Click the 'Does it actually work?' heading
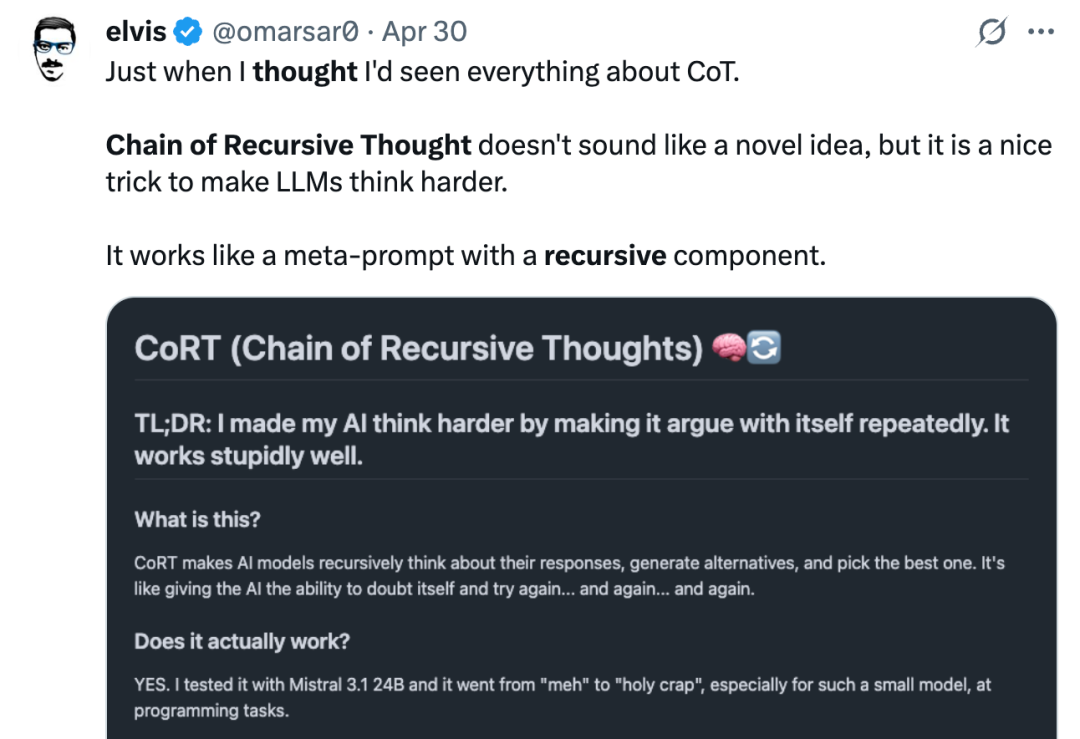This screenshot has width=1080, height=739. (x=242, y=641)
